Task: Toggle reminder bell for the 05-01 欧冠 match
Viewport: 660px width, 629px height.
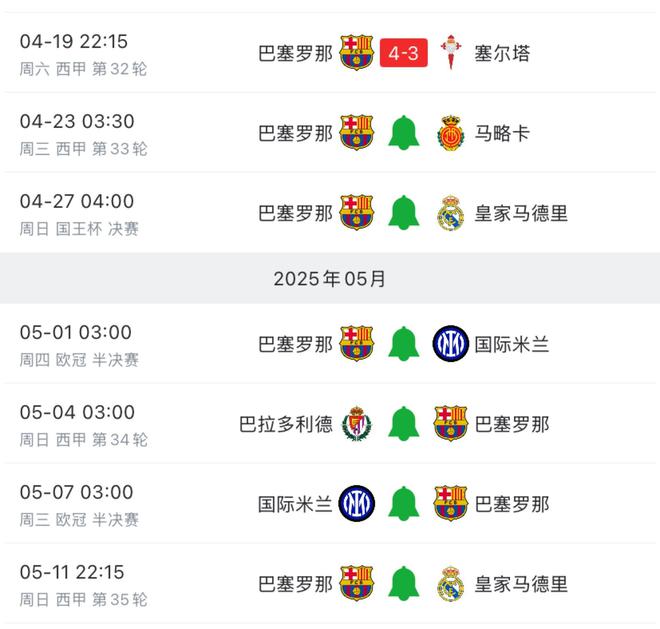Action: (404, 344)
